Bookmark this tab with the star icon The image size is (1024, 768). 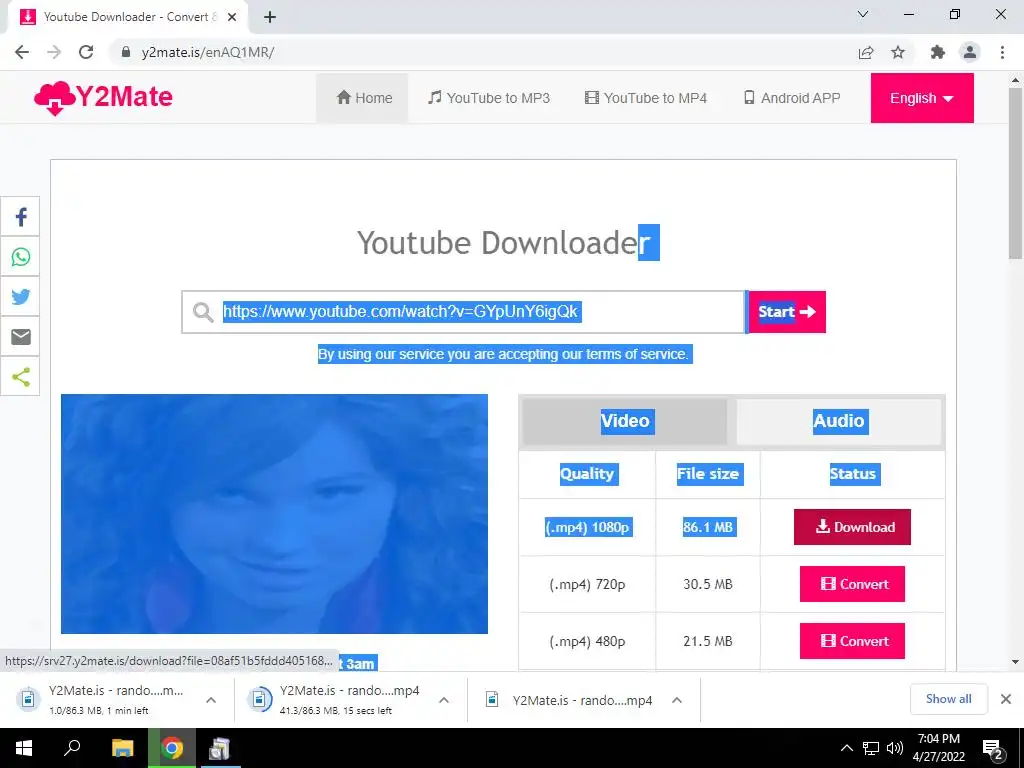898,52
